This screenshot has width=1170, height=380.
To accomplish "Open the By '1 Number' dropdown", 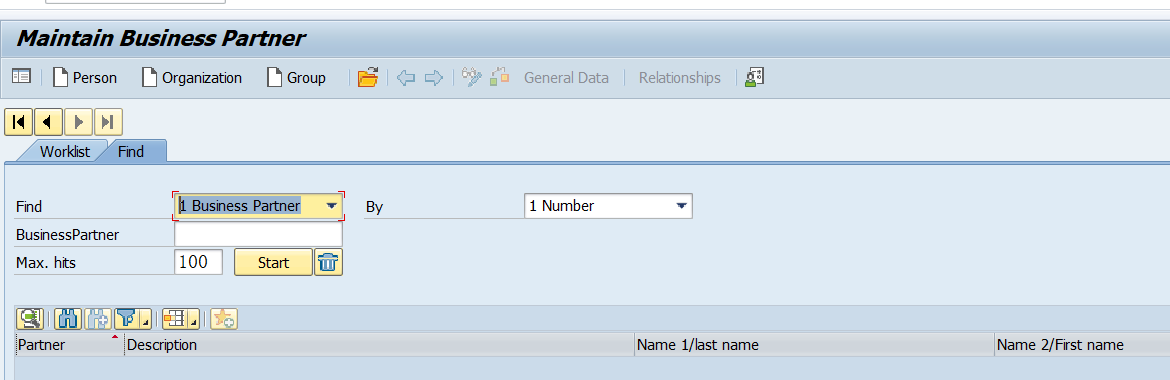I will [681, 205].
